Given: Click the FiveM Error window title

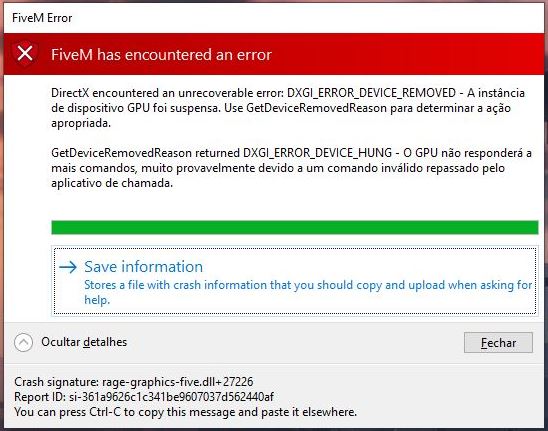Looking at the screenshot, I should tap(42, 18).
